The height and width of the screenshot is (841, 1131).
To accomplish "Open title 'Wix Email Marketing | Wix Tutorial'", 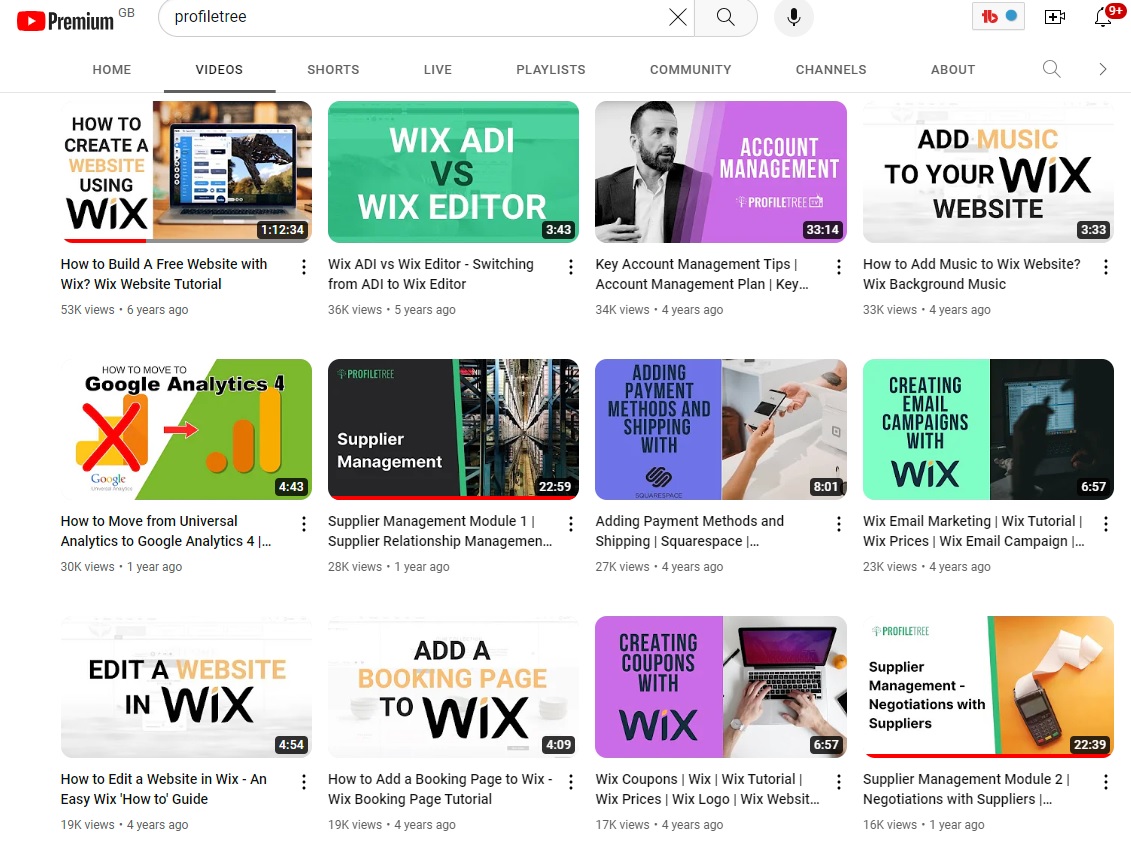I will (x=973, y=531).
